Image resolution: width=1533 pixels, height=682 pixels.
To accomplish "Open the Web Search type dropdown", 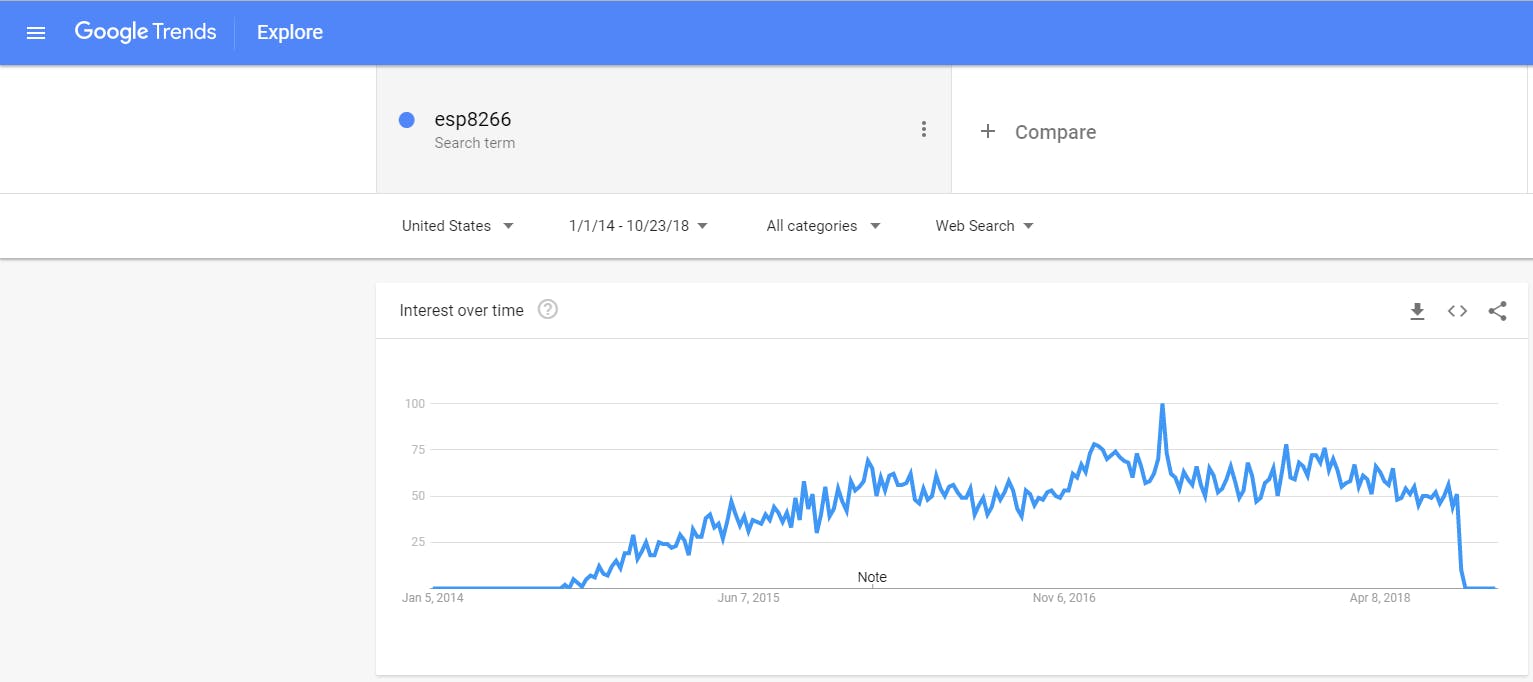I will click(x=984, y=226).
